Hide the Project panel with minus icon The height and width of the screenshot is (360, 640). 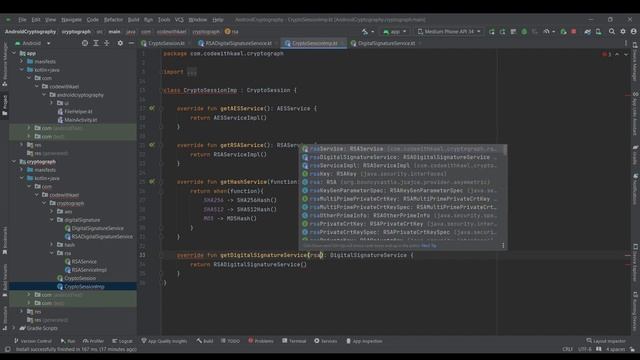click(x=131, y=43)
